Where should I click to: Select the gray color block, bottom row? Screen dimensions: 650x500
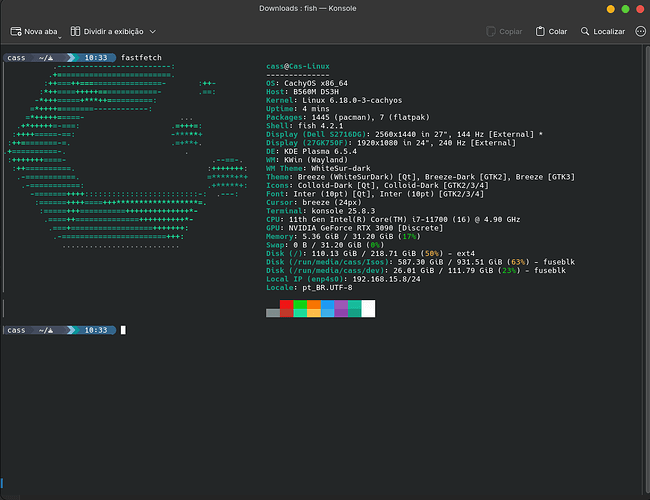tap(273, 313)
